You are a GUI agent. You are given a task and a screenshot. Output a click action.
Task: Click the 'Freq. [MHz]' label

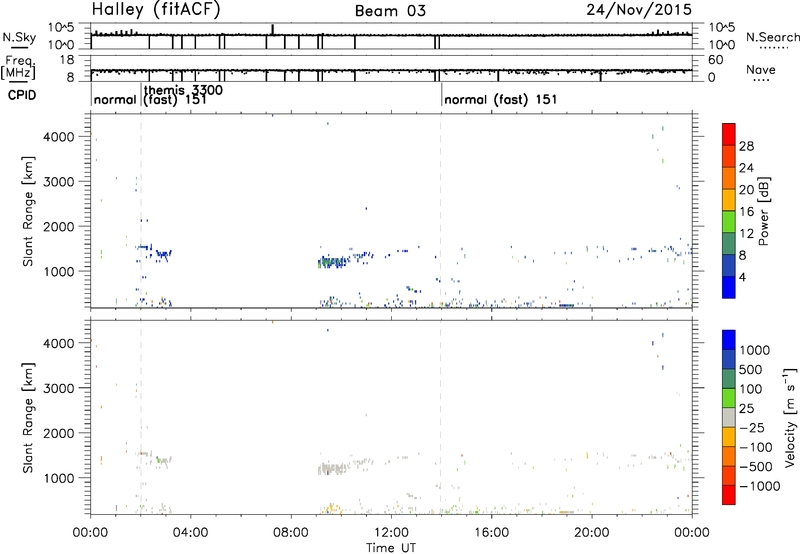coord(19,67)
